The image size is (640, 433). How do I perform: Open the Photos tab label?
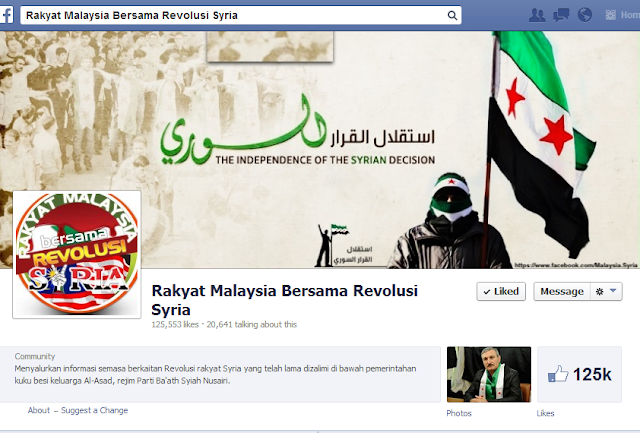459,413
